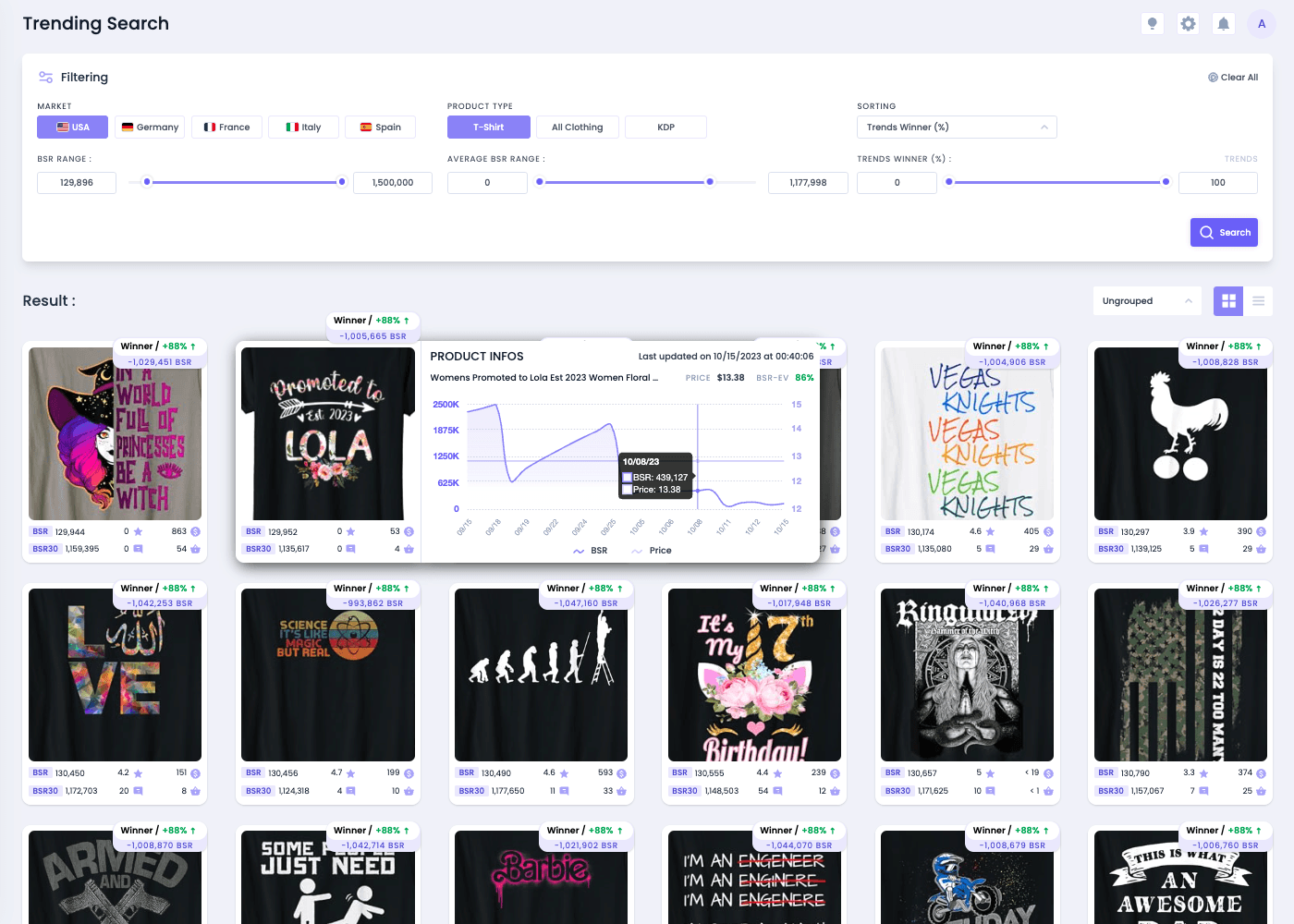
Task: Click Trends Winner maximum field 100
Action: [1218, 183]
